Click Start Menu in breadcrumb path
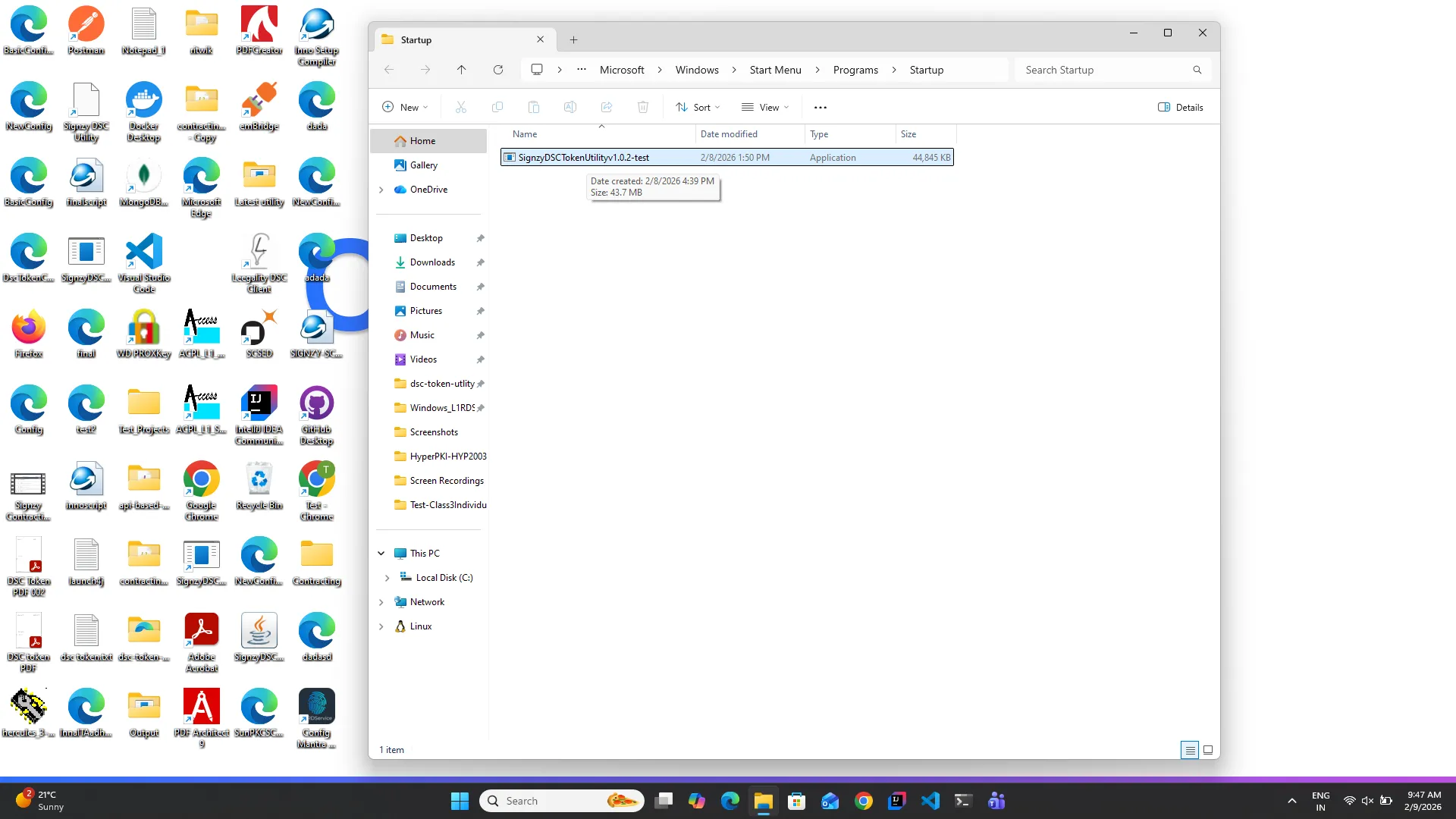 click(775, 70)
